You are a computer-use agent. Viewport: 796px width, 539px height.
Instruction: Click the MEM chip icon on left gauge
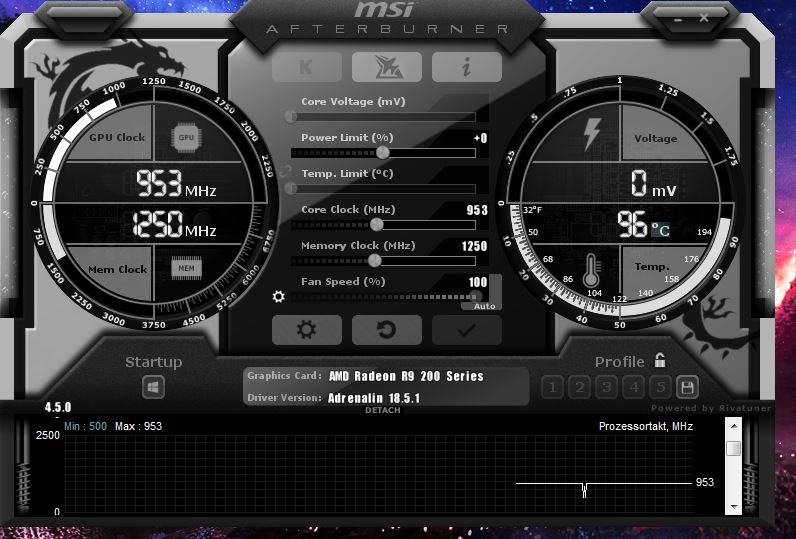pyautogui.click(x=186, y=268)
